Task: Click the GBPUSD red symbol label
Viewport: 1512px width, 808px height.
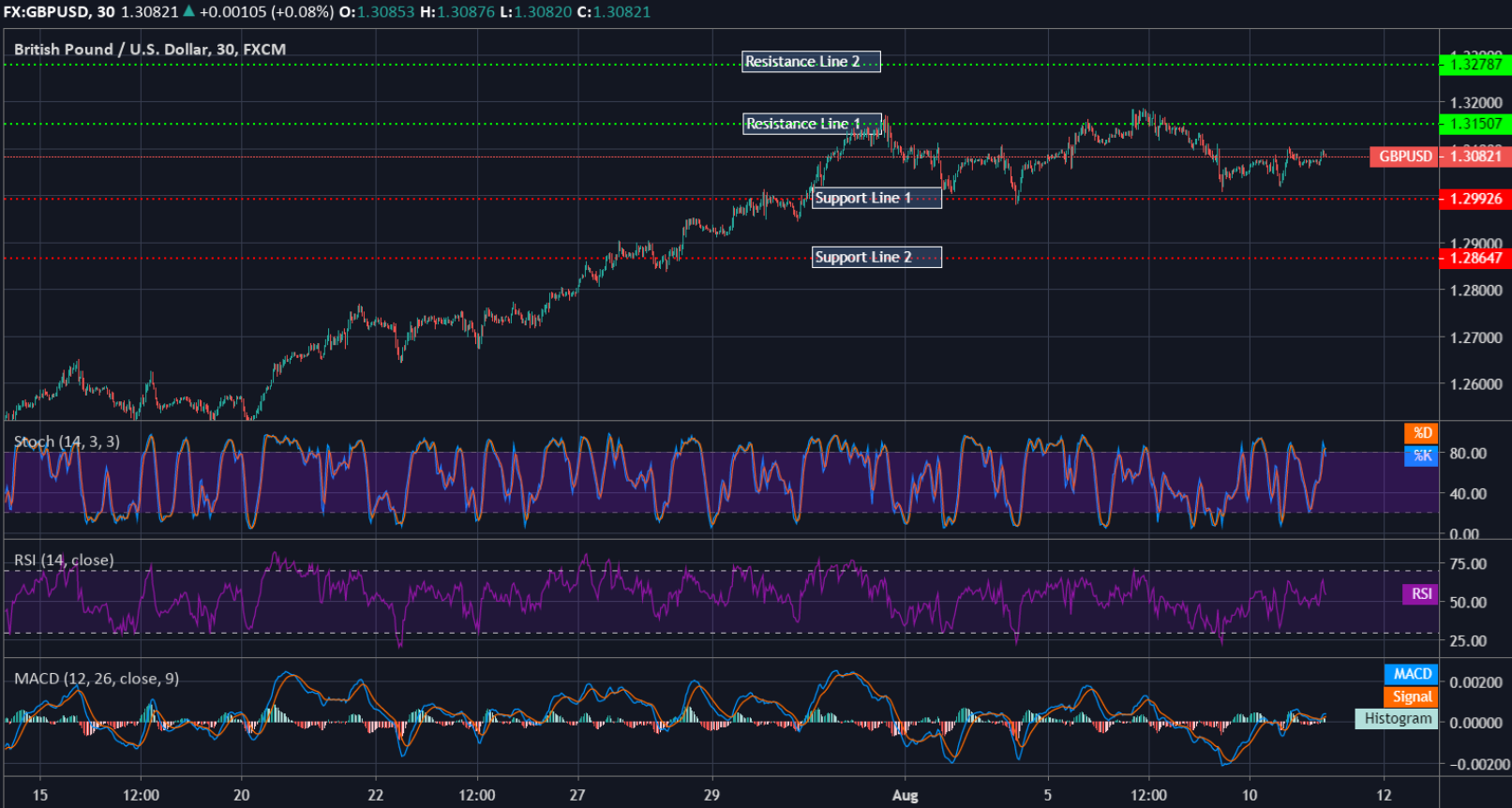Action: (1404, 157)
